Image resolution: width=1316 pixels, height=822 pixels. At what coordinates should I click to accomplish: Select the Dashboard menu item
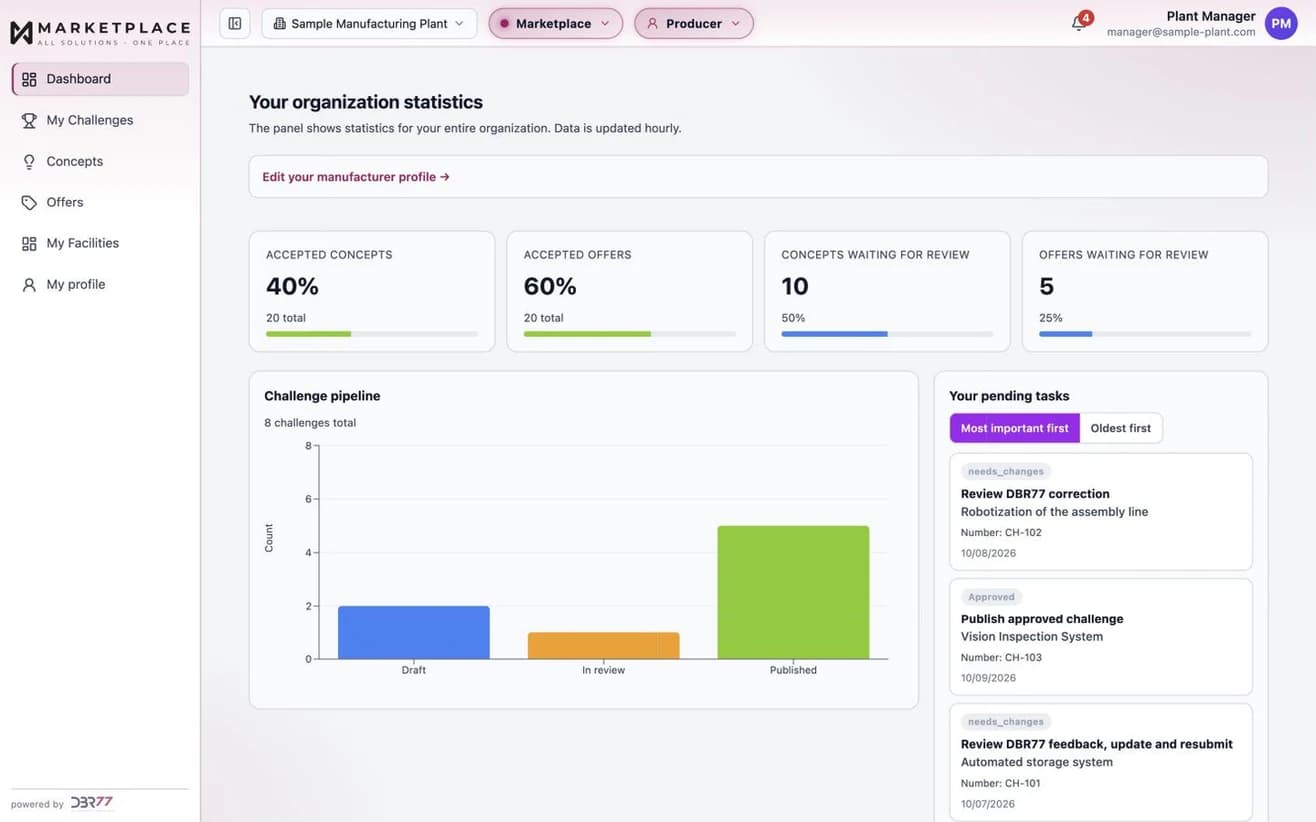coord(100,79)
